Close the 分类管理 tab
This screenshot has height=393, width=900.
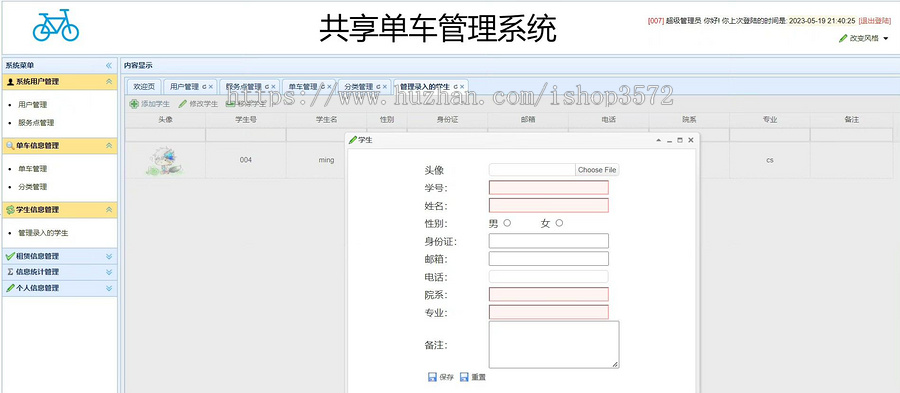385,87
